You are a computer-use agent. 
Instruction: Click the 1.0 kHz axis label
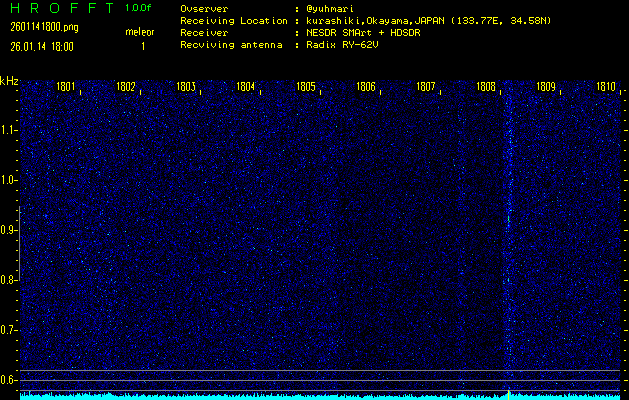(7, 181)
